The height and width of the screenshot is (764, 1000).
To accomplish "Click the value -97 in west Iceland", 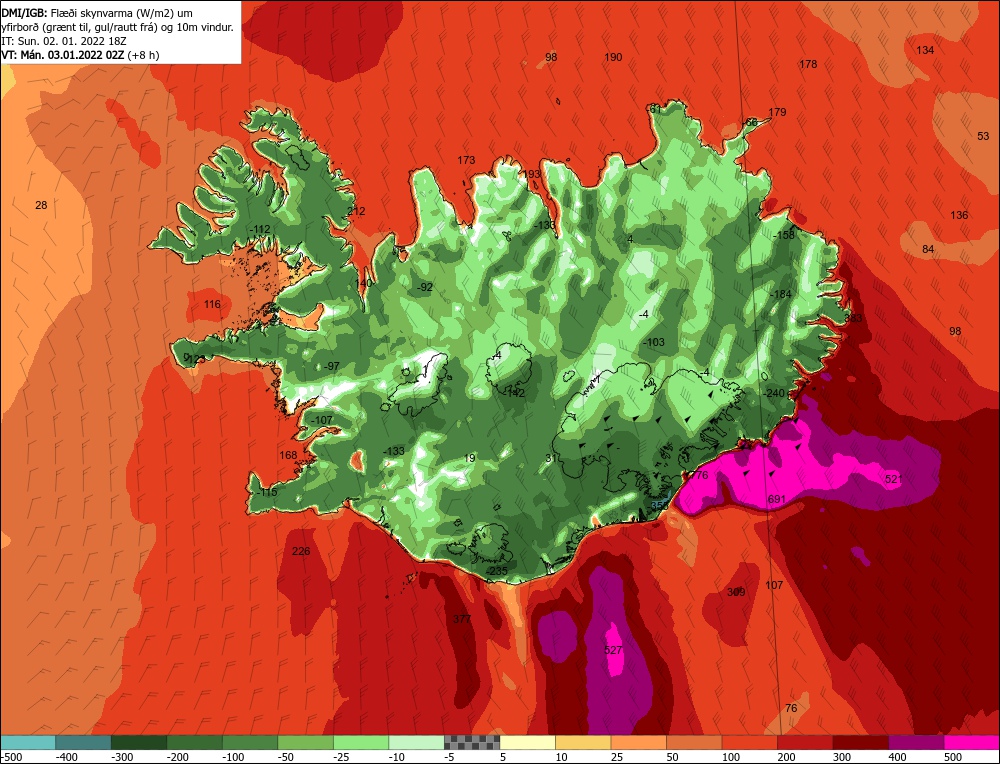I will 330,366.
